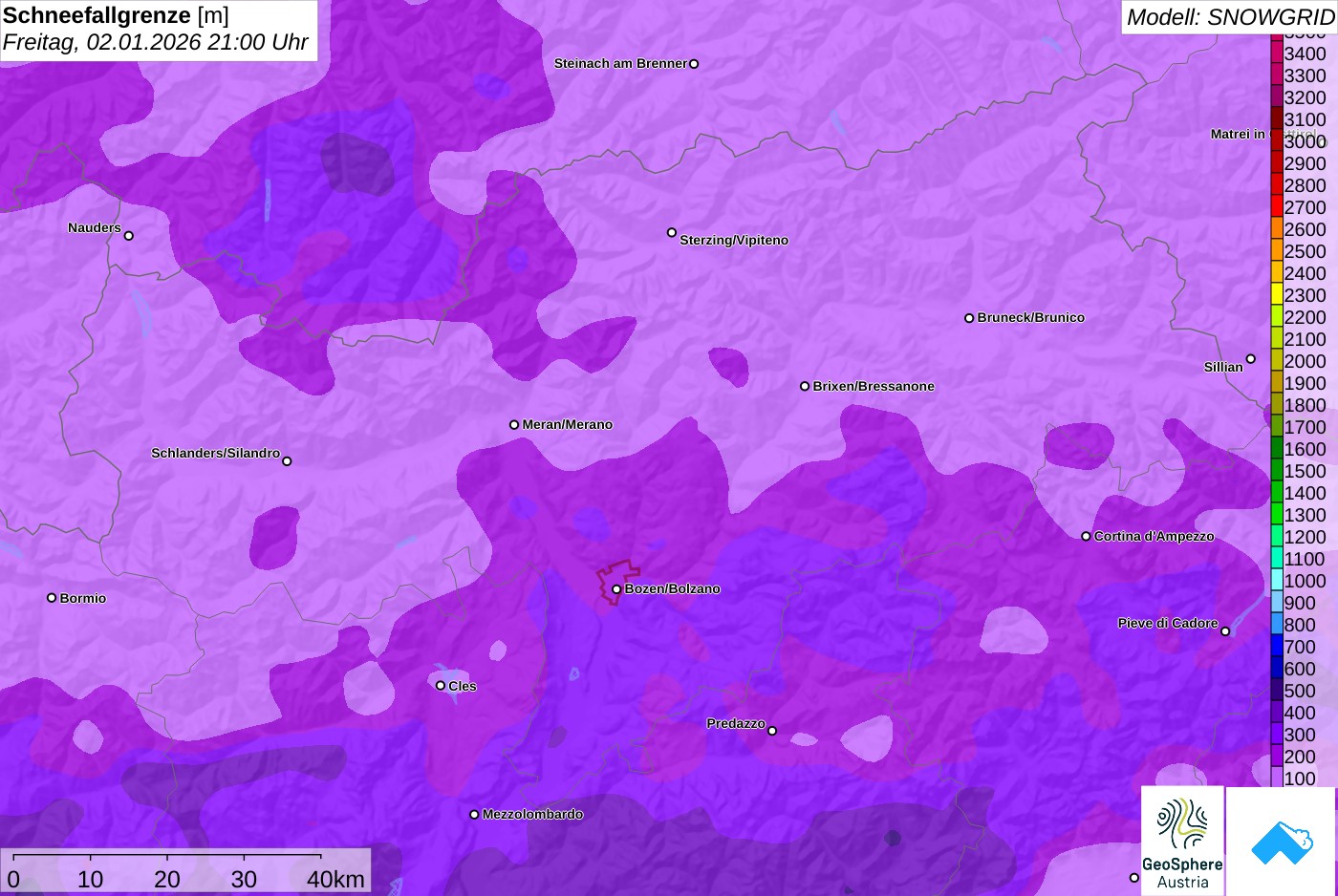Click the Brixen/Bressanone marker dot
This screenshot has height=896, width=1338.
click(805, 386)
